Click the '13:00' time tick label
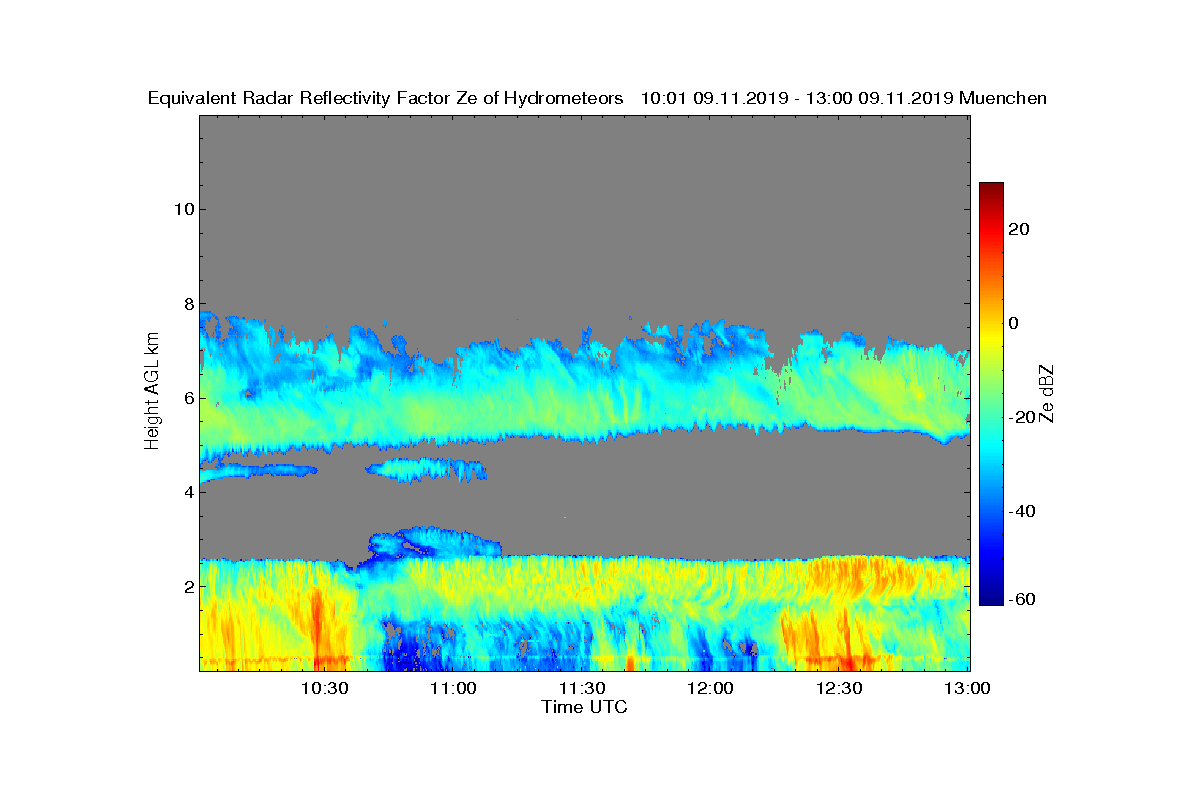 coord(968,689)
